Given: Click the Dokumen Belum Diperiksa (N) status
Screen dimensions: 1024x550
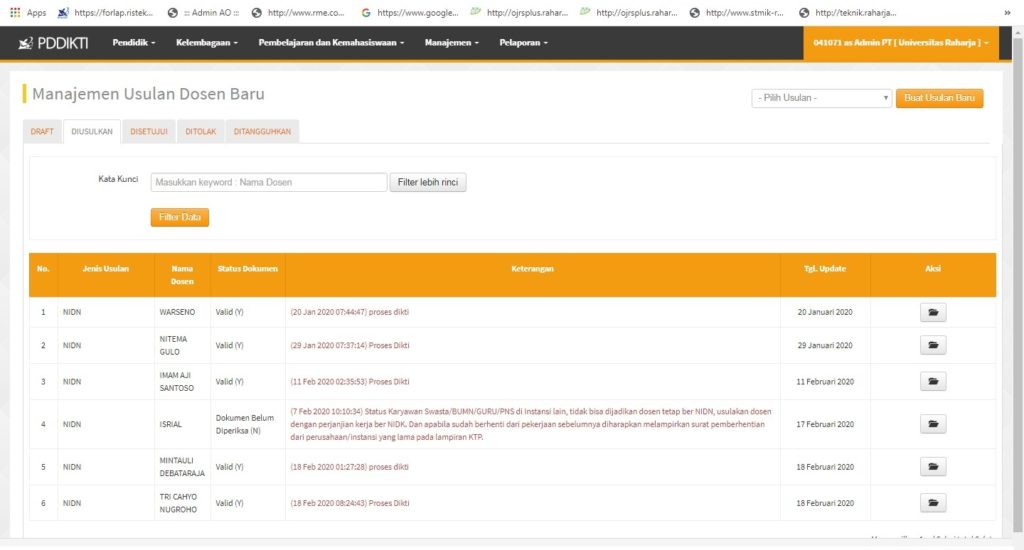Looking at the screenshot, I should pyautogui.click(x=245, y=424).
